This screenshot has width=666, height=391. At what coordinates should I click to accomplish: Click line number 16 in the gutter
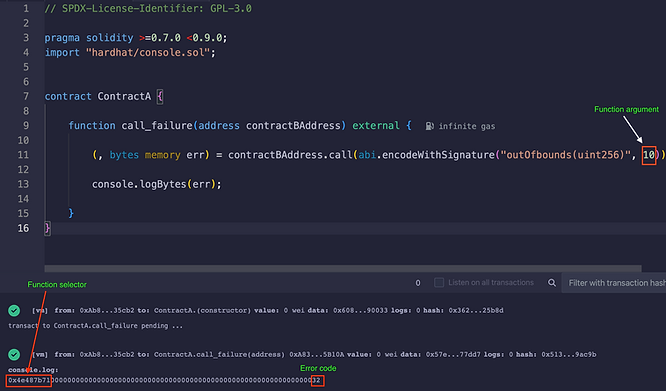pos(23,228)
